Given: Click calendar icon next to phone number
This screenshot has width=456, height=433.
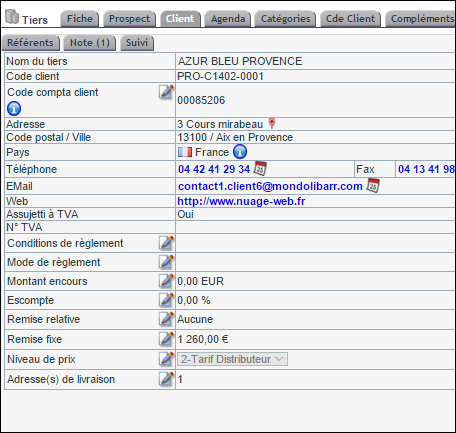Looking at the screenshot, I should 260,168.
